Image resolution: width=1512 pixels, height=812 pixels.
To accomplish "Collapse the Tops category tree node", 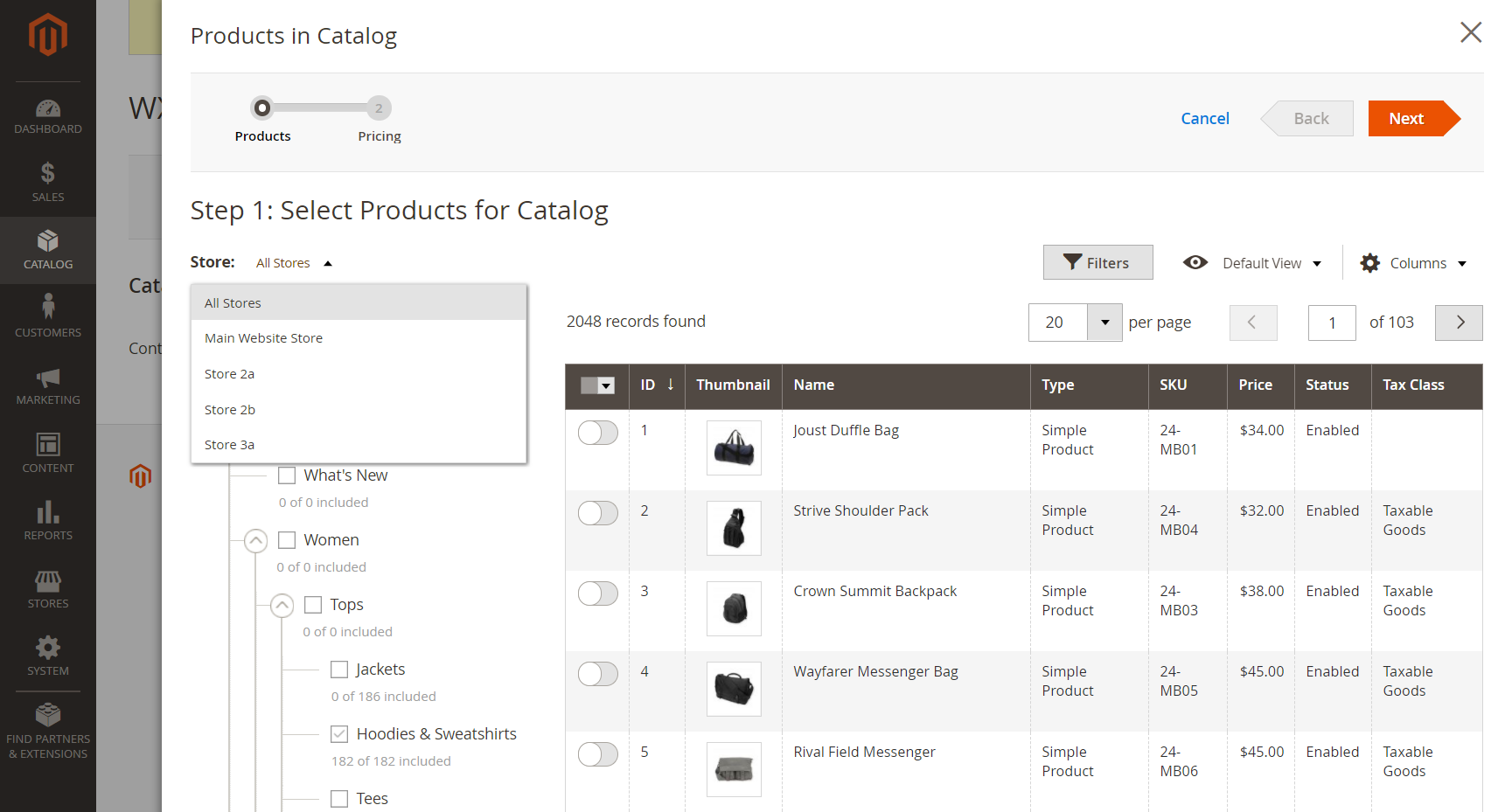I will (282, 605).
